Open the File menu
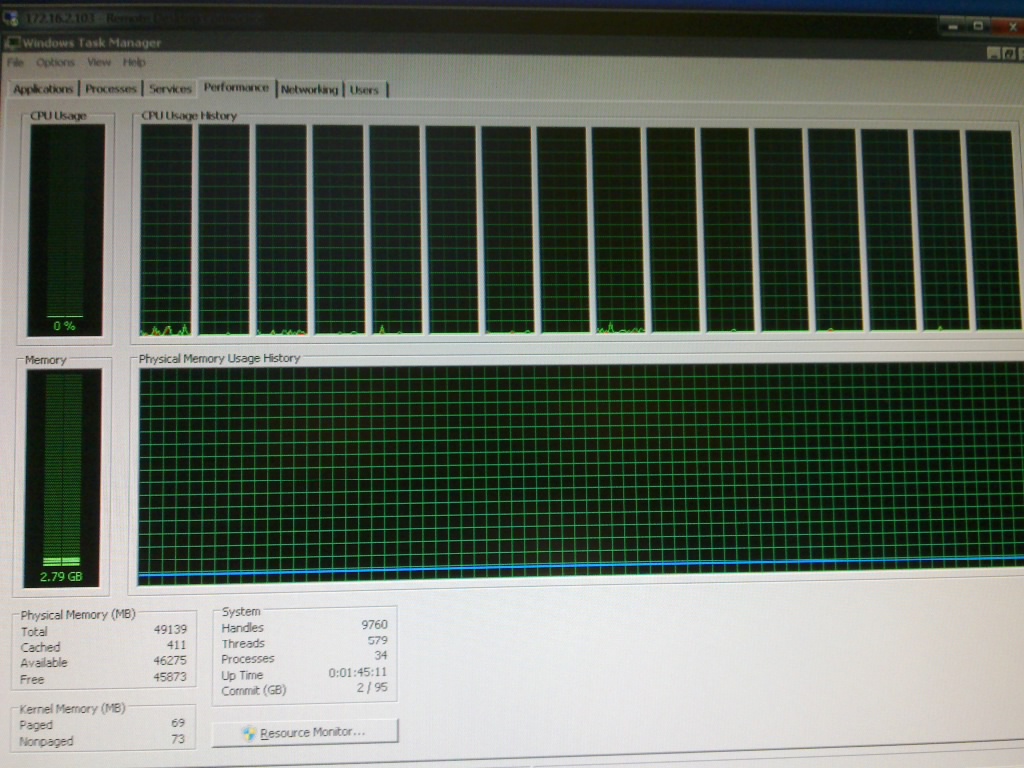This screenshot has height=768, width=1024. pyautogui.click(x=16, y=62)
